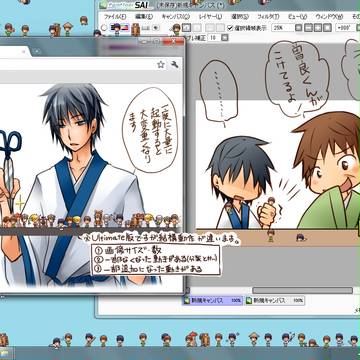
Task: Click the bookmark star icon in browser
Action: tap(161, 65)
